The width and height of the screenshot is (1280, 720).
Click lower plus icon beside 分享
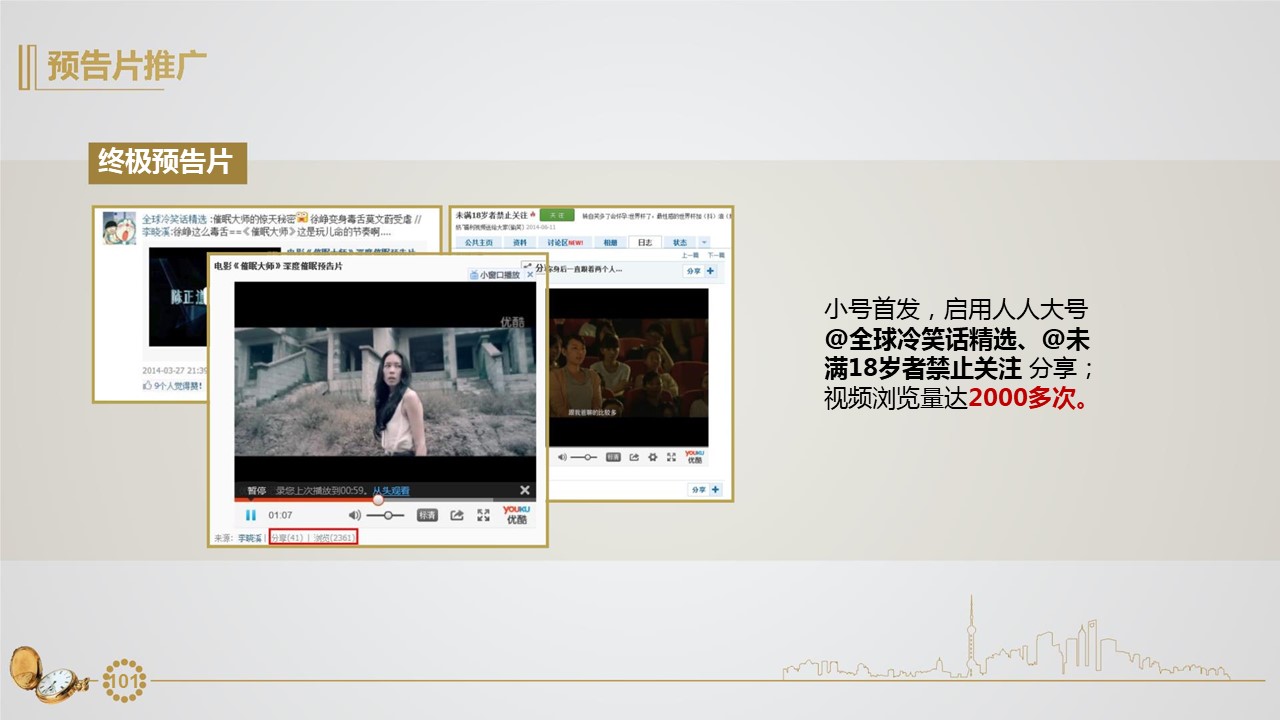click(716, 489)
